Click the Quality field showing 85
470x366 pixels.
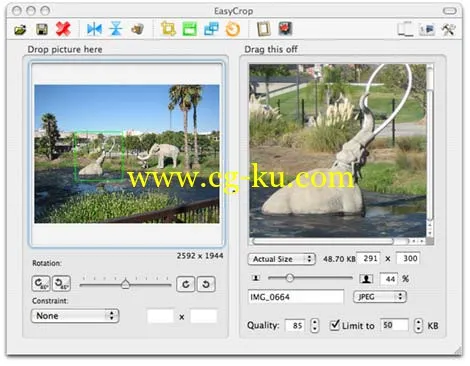tap(295, 325)
